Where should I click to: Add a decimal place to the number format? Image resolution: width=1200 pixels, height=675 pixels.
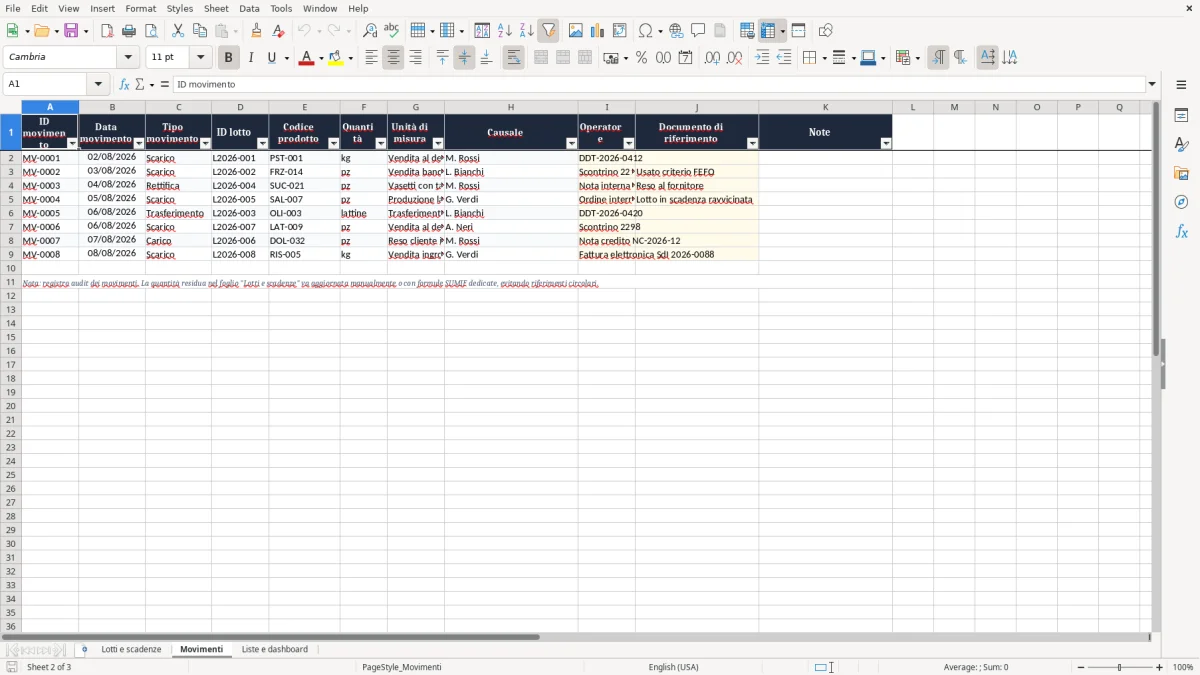tap(712, 58)
